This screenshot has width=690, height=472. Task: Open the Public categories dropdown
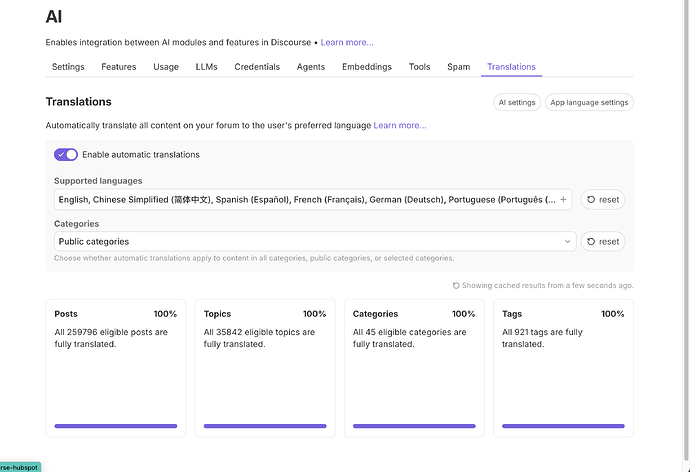tap(315, 241)
